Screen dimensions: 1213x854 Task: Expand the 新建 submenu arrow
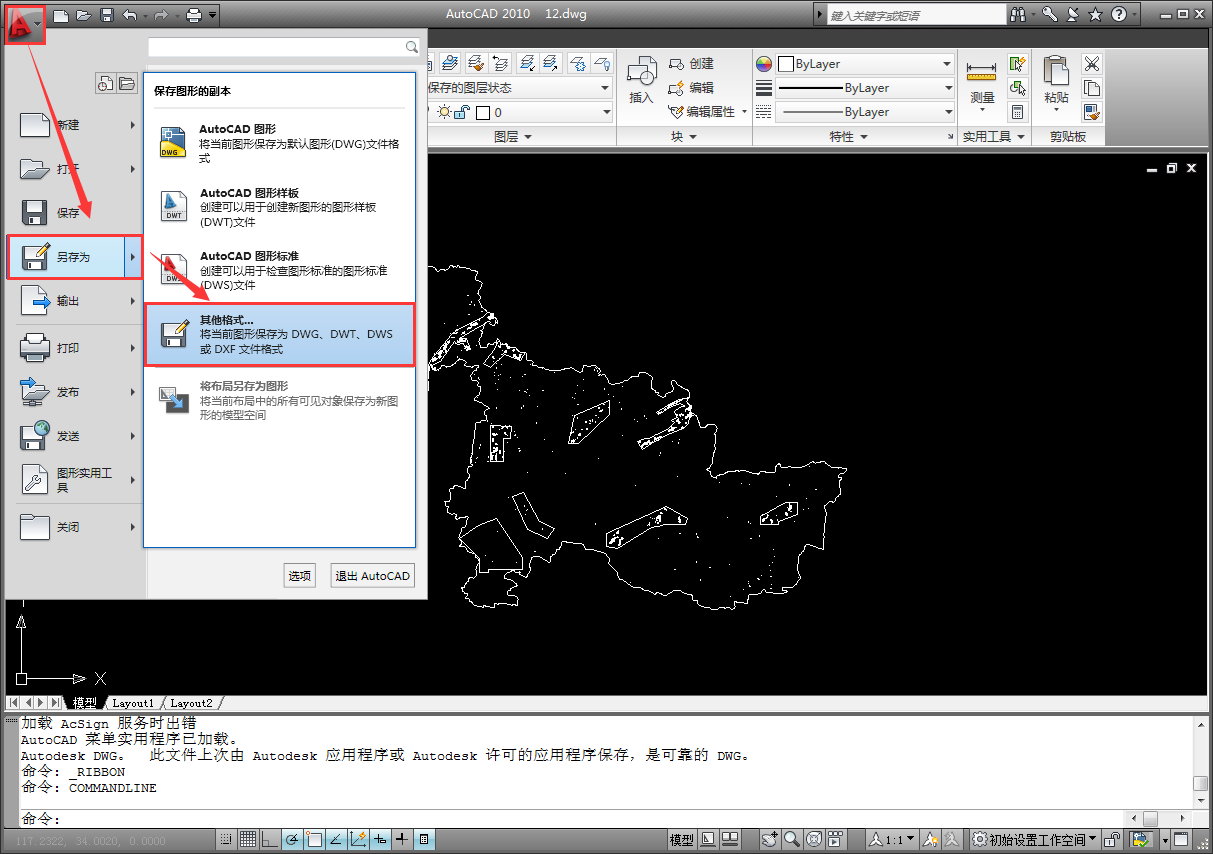pos(133,125)
